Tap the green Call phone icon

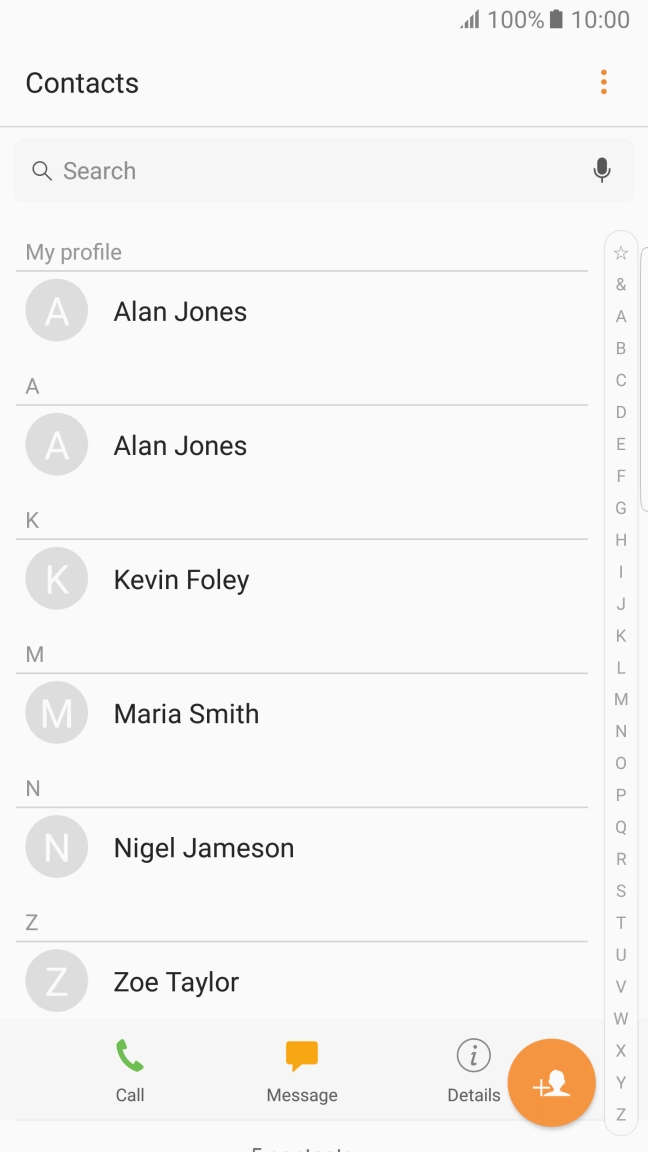pyautogui.click(x=130, y=1055)
